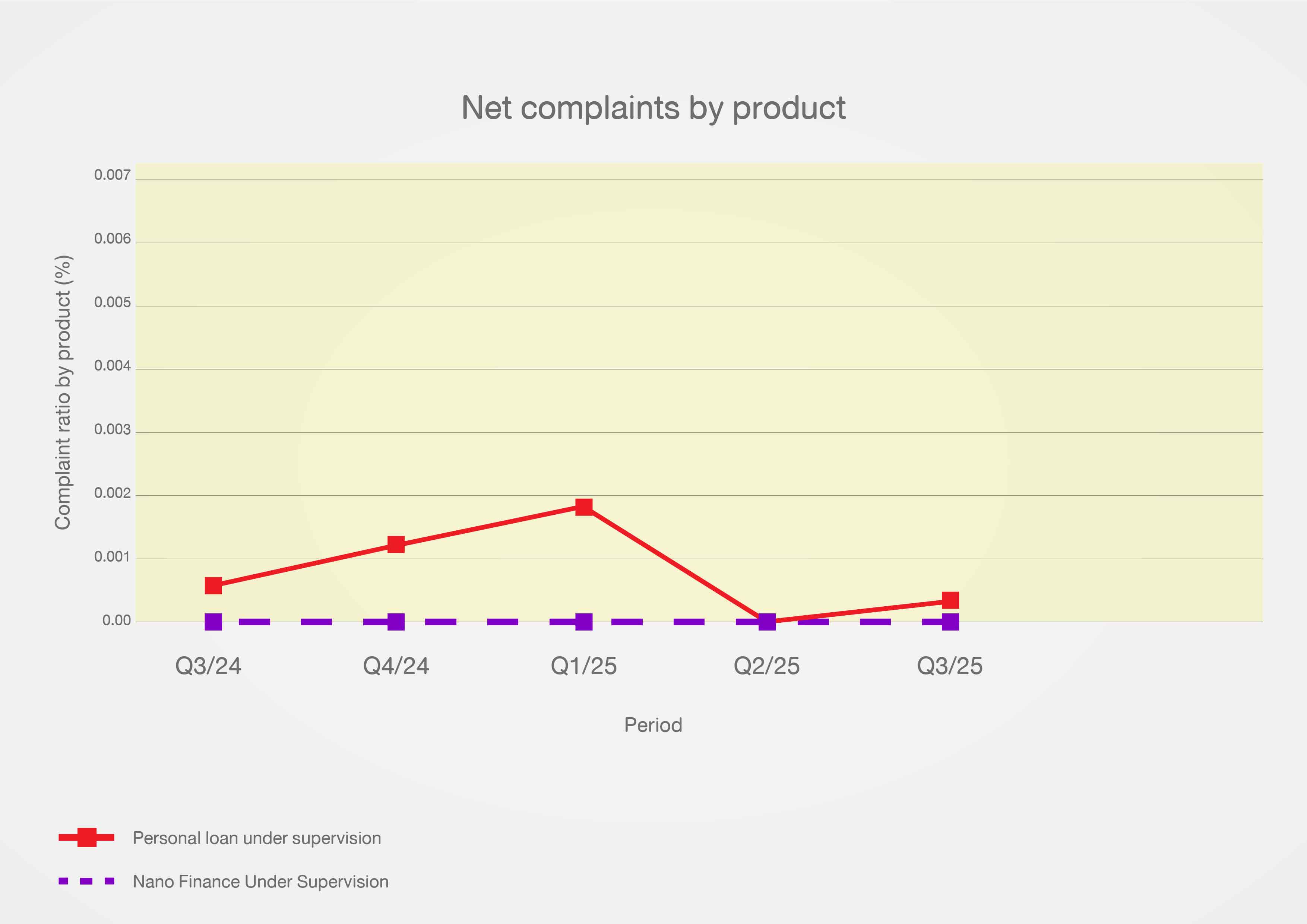The height and width of the screenshot is (924, 1307).
Task: Select the Q3/24 x-axis label
Action: coord(208,666)
